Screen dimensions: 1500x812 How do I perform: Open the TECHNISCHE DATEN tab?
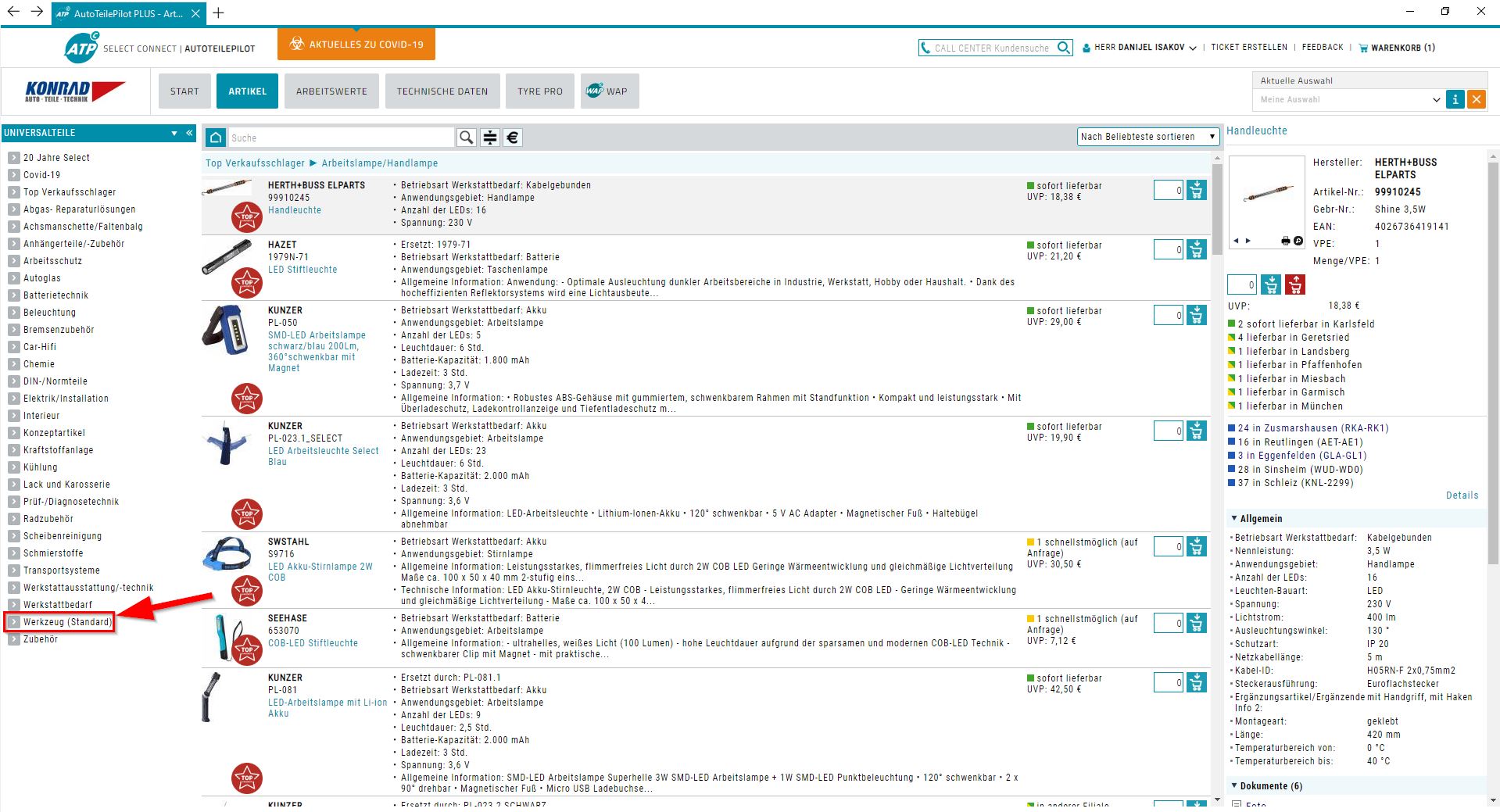[x=442, y=91]
